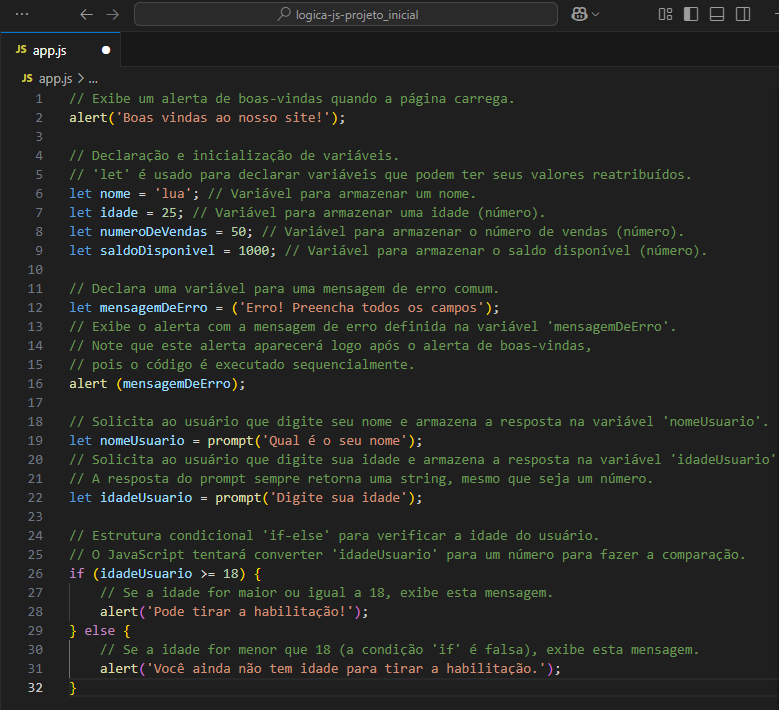Click the 'else' keyword on line 29

pyautogui.click(x=100, y=631)
